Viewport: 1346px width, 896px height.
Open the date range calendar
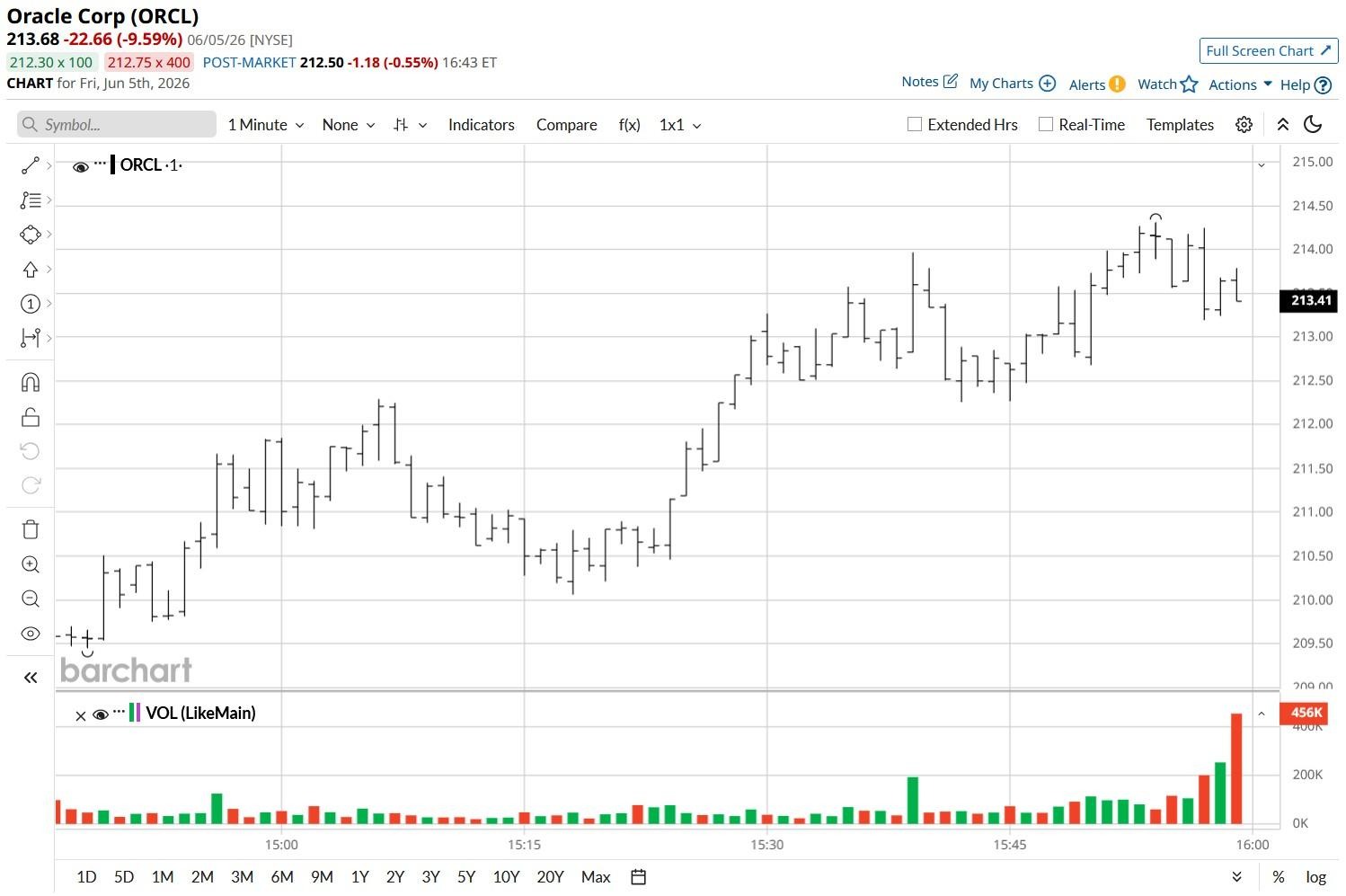[638, 877]
